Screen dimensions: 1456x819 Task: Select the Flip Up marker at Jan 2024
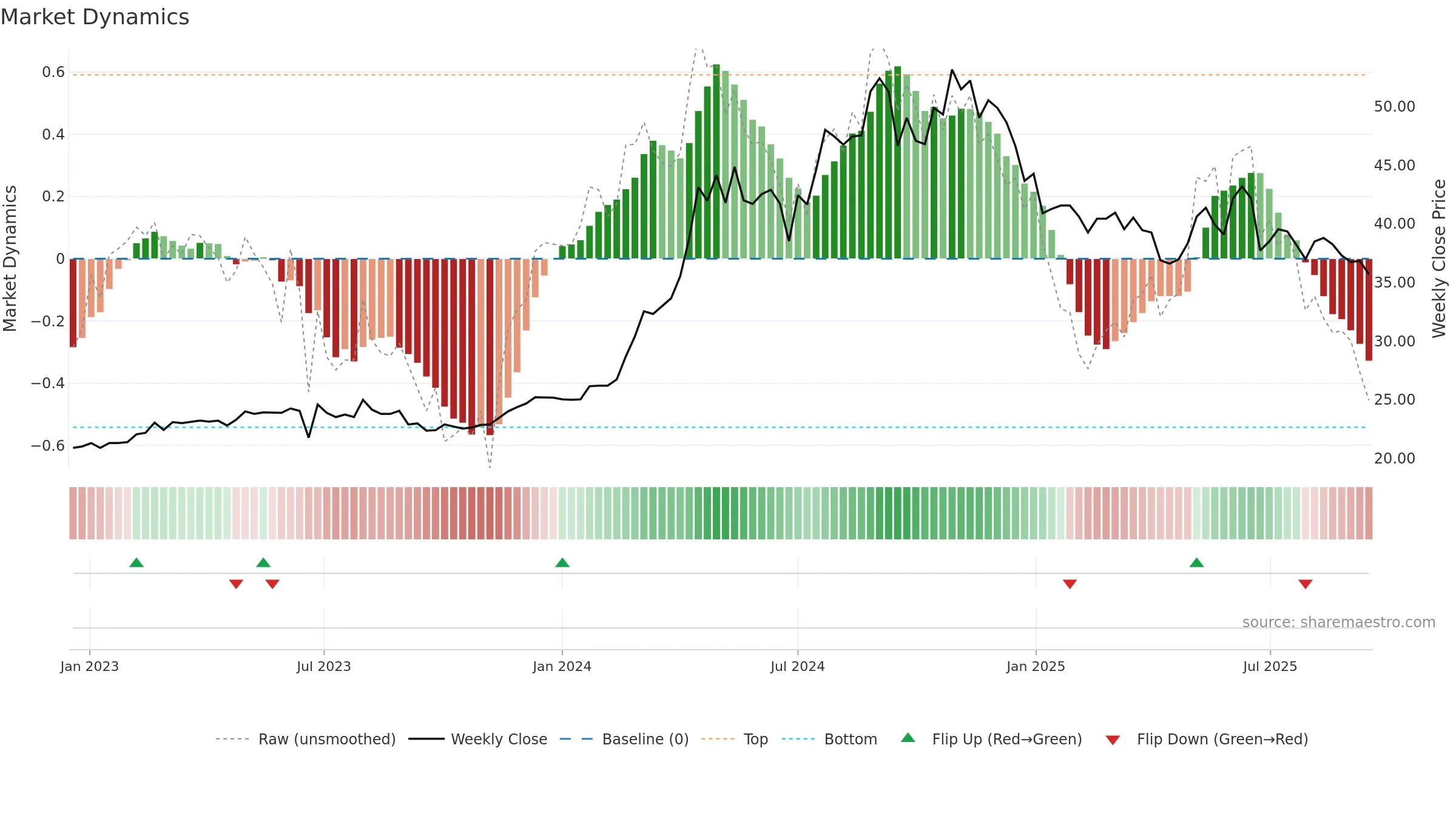pyautogui.click(x=562, y=562)
